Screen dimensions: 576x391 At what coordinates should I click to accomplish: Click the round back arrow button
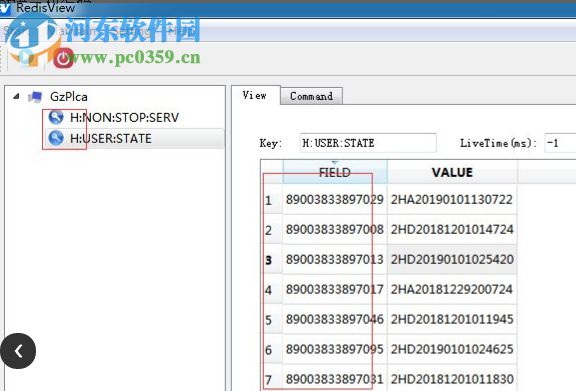pos(18,351)
